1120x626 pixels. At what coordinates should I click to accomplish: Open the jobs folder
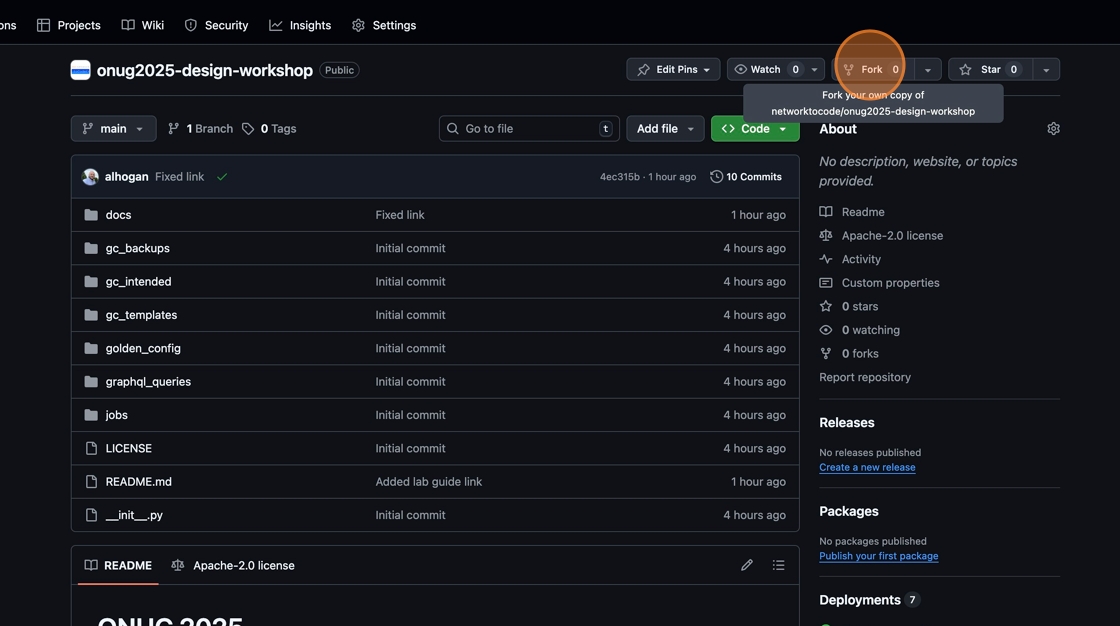coord(116,415)
